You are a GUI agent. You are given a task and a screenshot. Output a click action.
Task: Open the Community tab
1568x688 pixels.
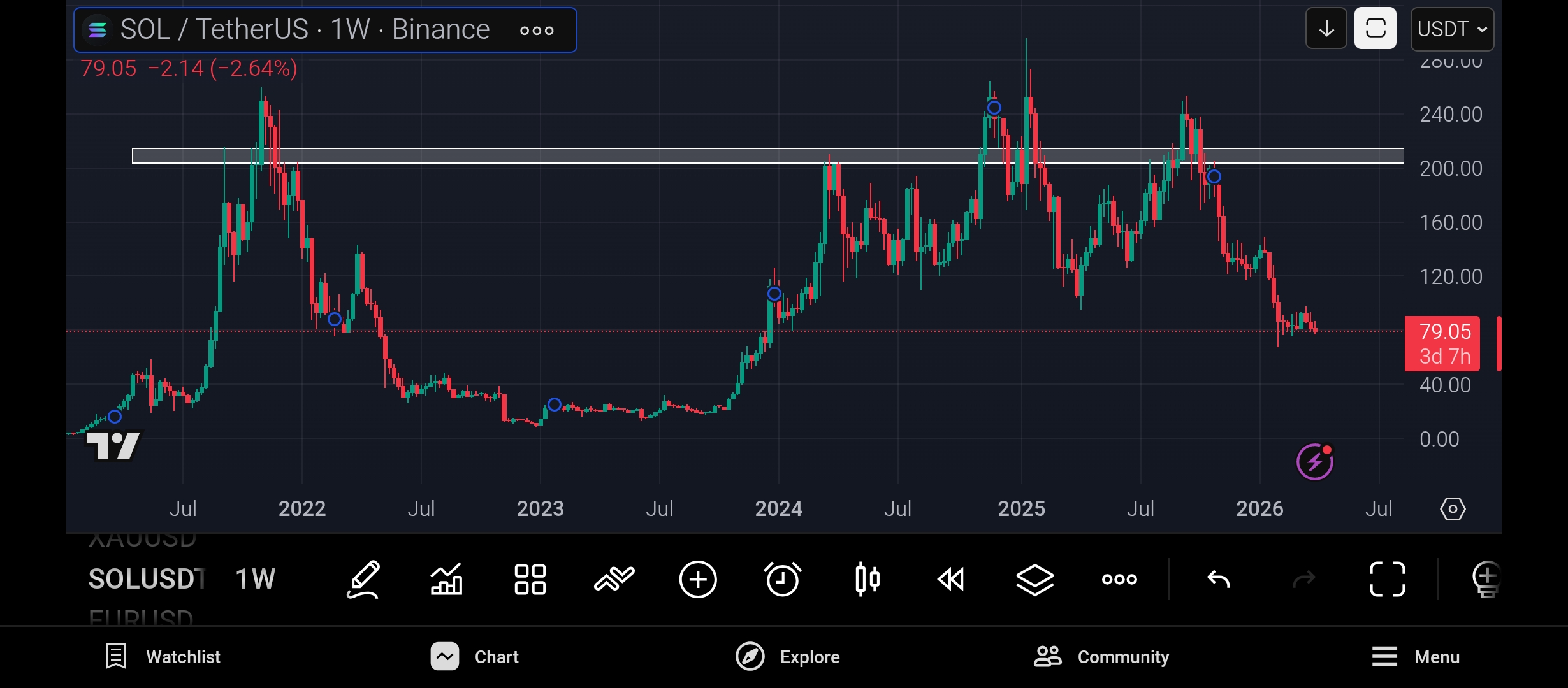pos(1101,657)
